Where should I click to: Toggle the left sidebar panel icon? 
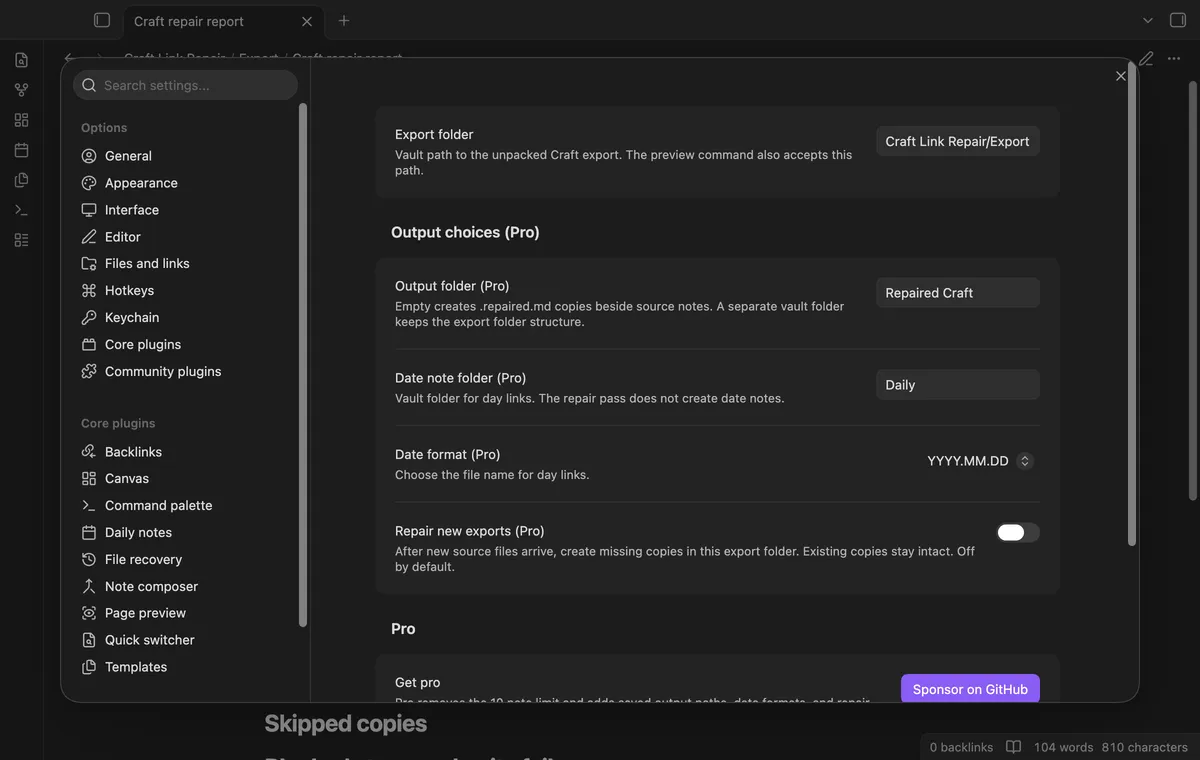pos(101,20)
